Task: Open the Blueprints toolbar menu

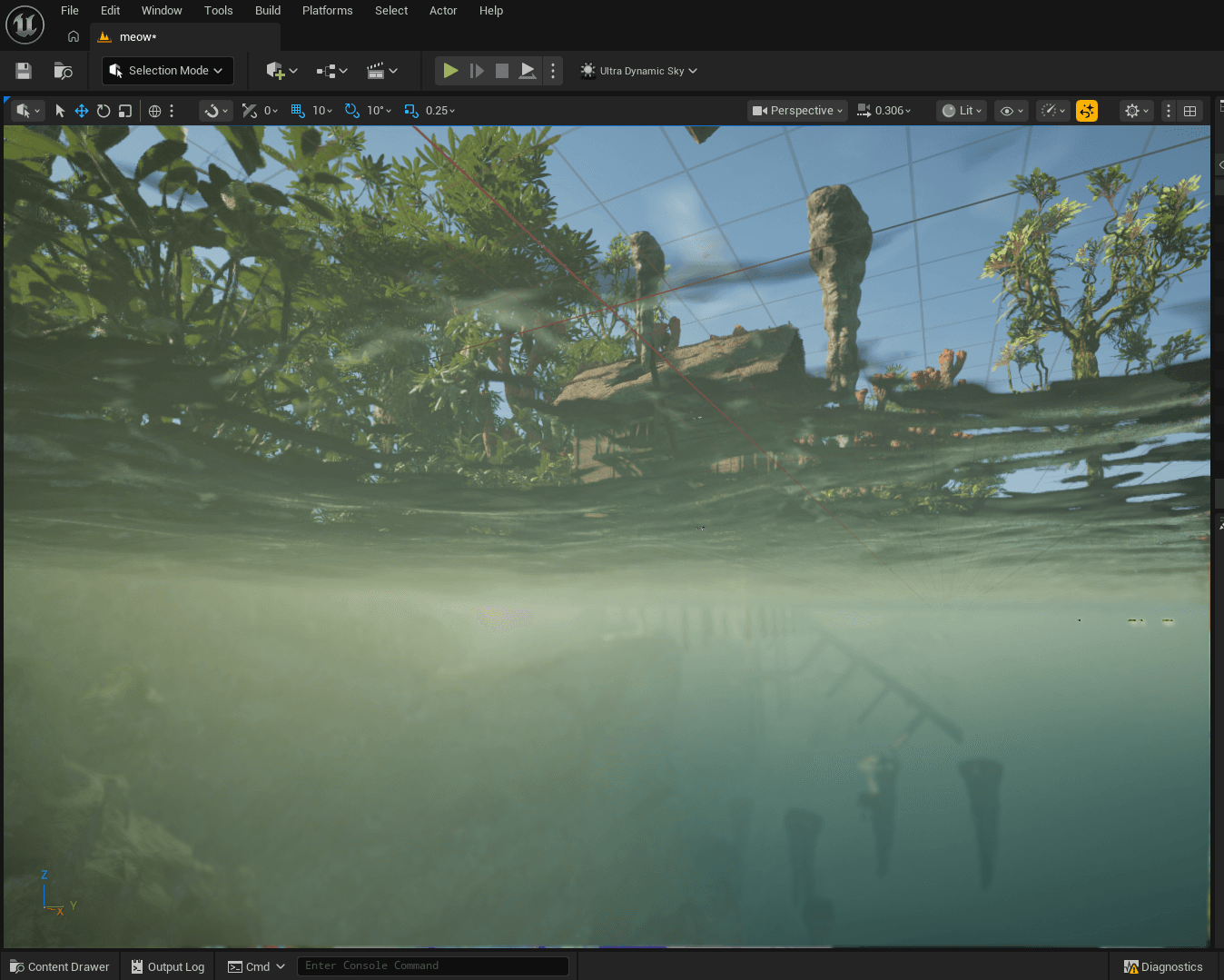Action: (x=331, y=71)
